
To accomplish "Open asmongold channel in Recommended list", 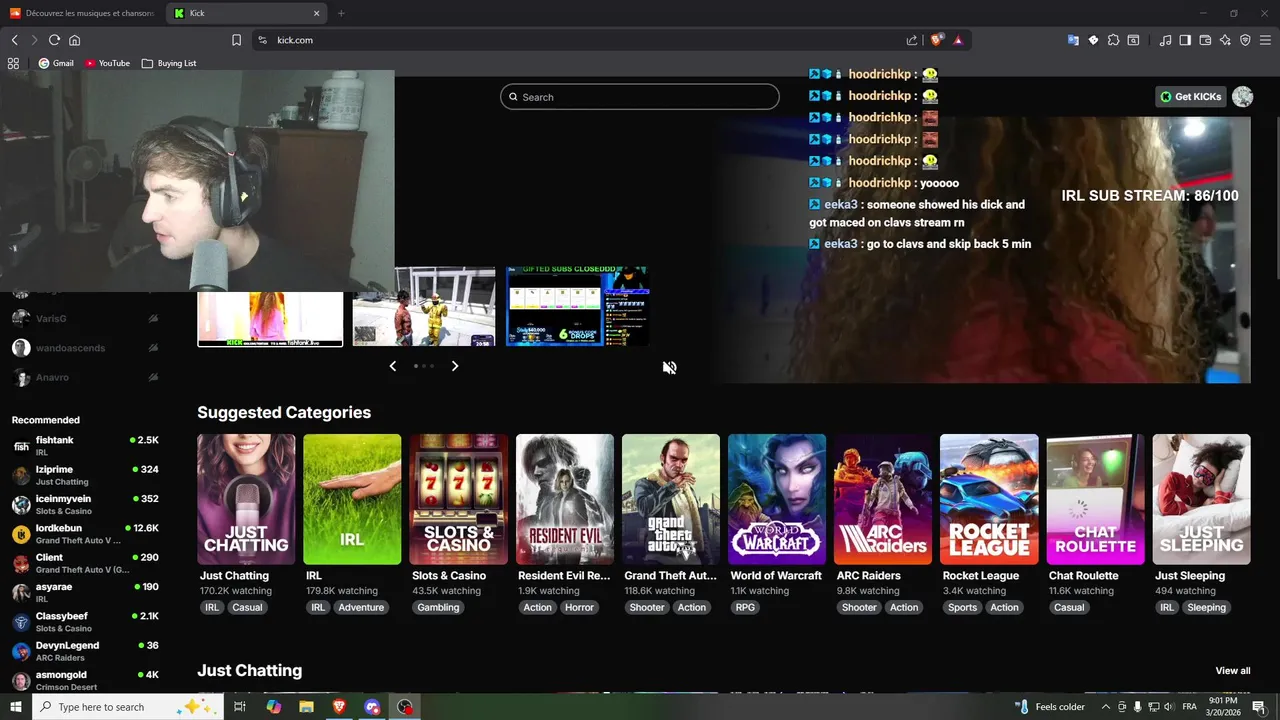I will [x=85, y=681].
